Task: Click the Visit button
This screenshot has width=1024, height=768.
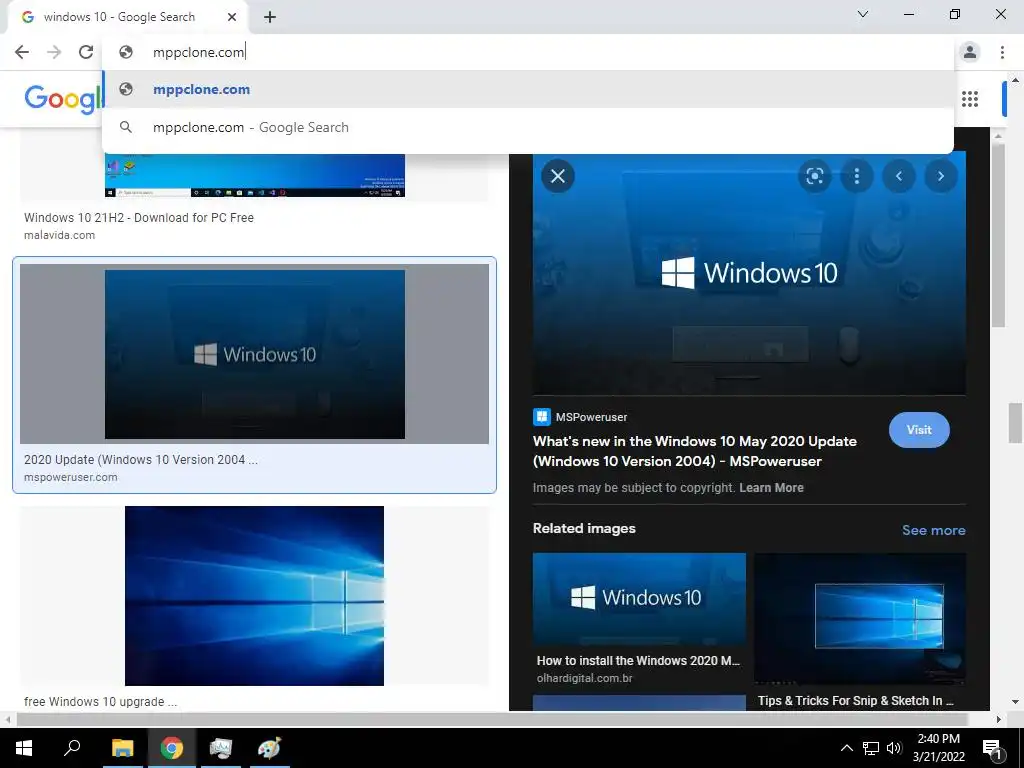Action: tap(919, 430)
